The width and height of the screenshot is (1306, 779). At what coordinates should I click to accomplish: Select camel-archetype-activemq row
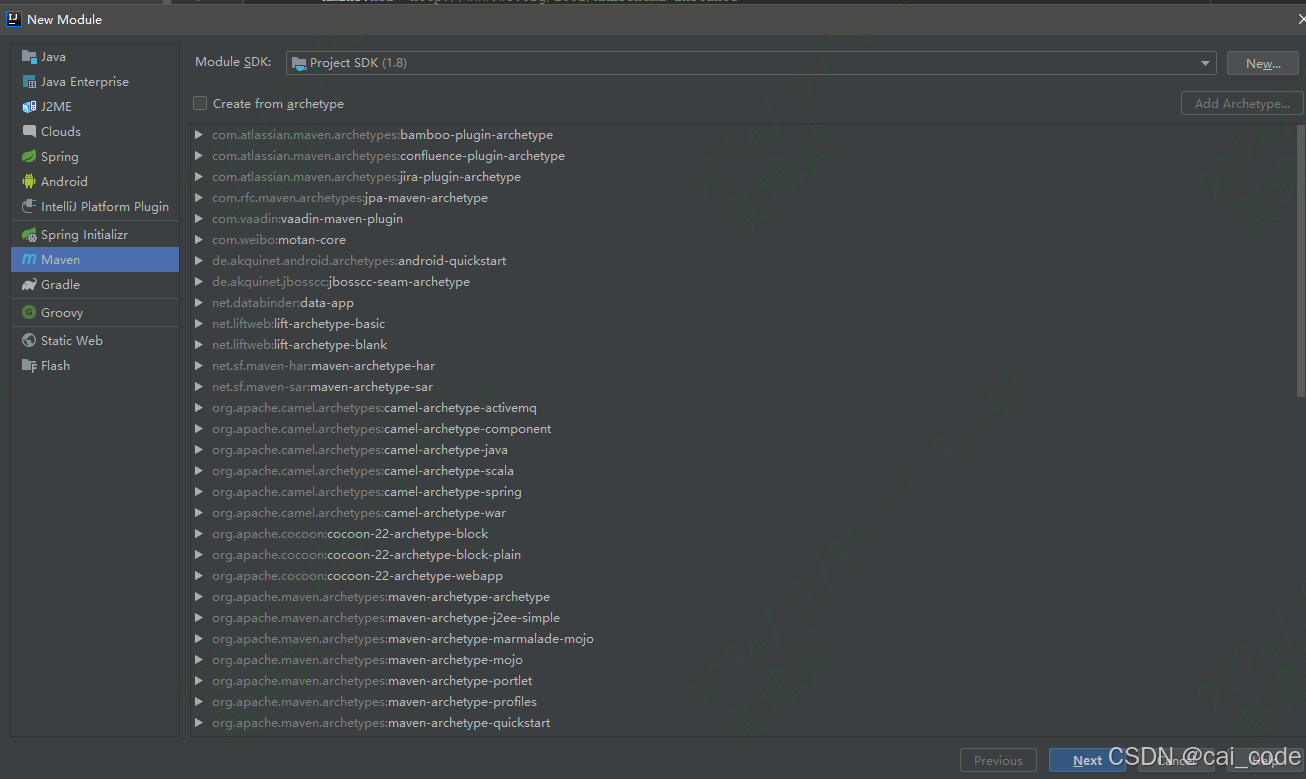[x=743, y=408]
